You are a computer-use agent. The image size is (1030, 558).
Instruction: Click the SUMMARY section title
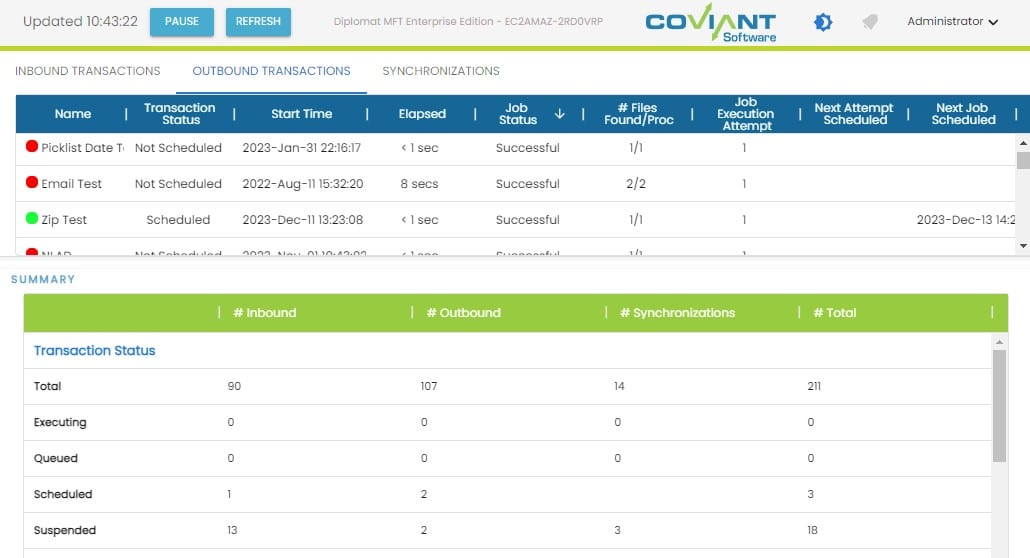43,279
